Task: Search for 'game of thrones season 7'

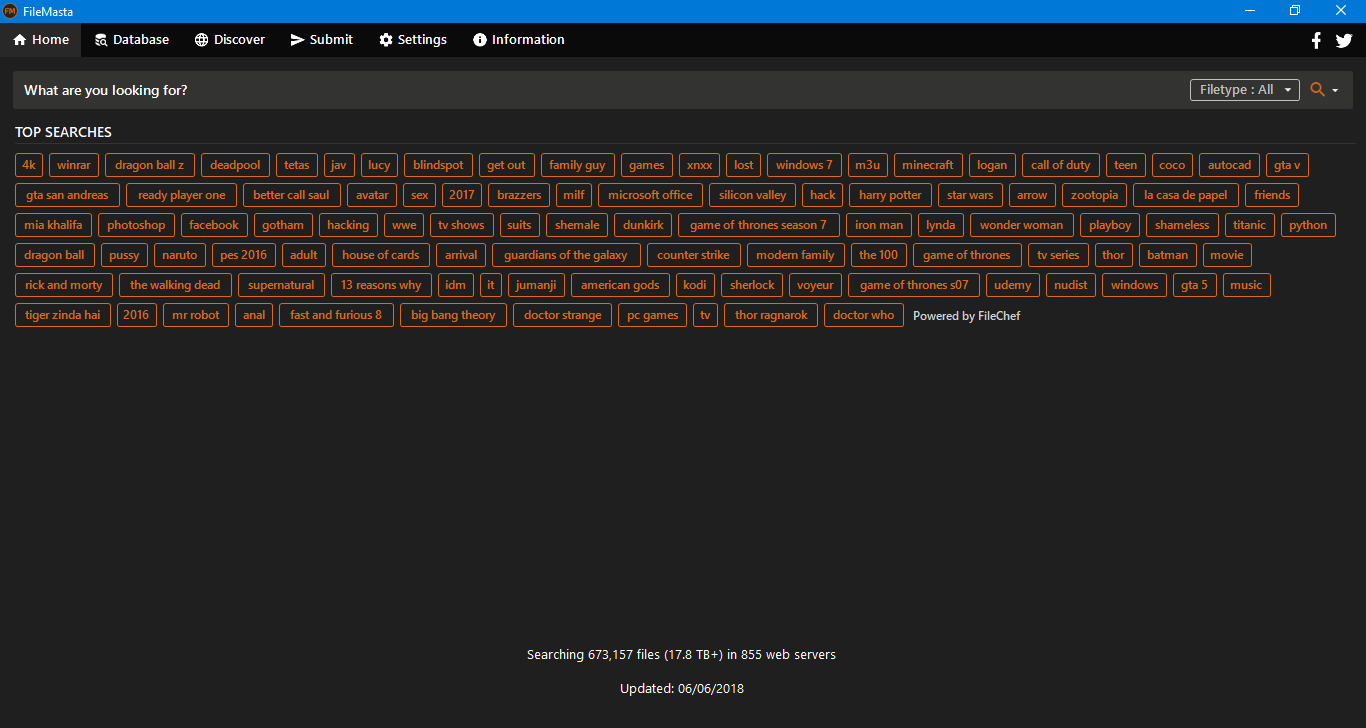Action: (759, 225)
